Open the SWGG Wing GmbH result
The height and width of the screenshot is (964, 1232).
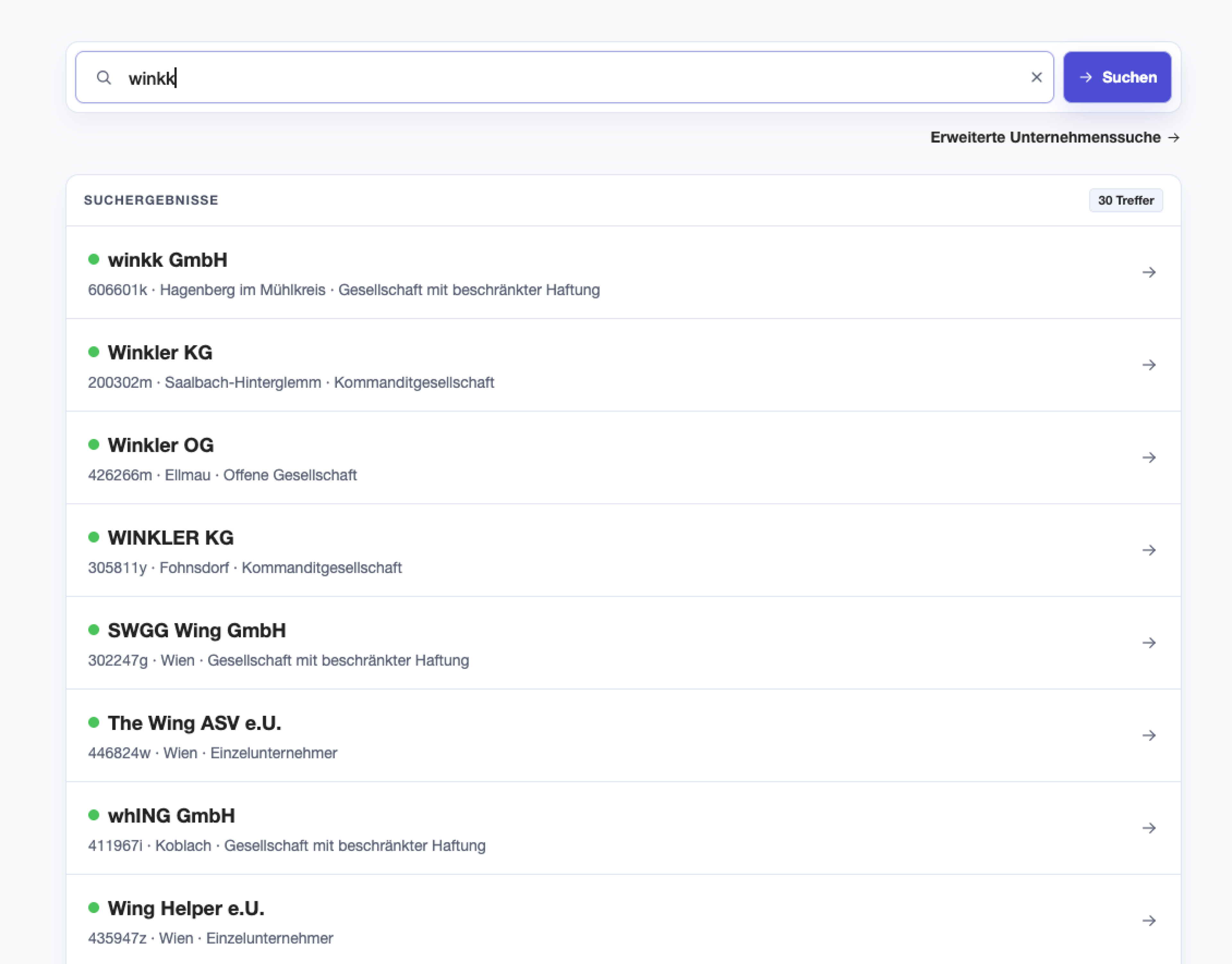pyautogui.click(x=623, y=643)
